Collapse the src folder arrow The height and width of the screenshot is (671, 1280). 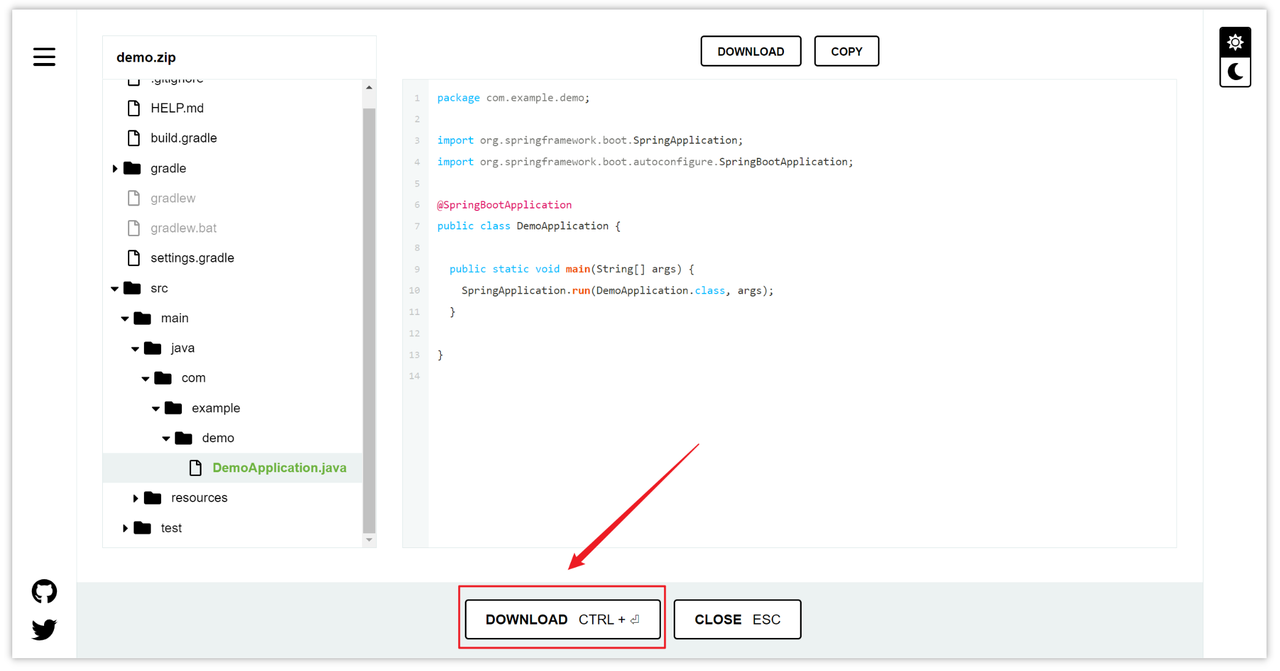115,289
